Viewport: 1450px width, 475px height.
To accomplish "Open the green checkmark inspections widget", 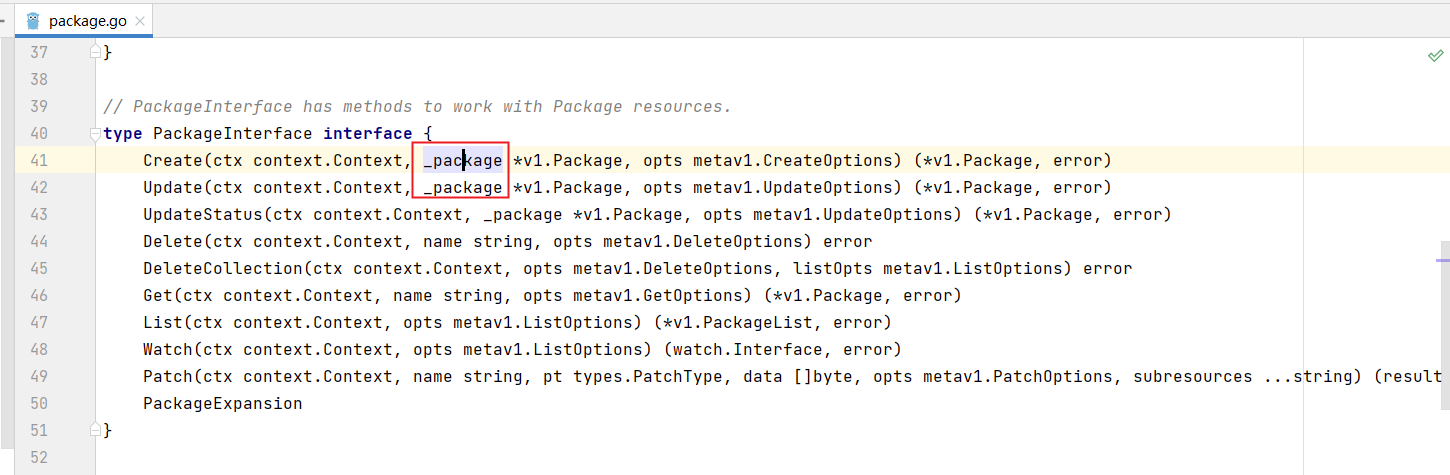I will (1435, 55).
